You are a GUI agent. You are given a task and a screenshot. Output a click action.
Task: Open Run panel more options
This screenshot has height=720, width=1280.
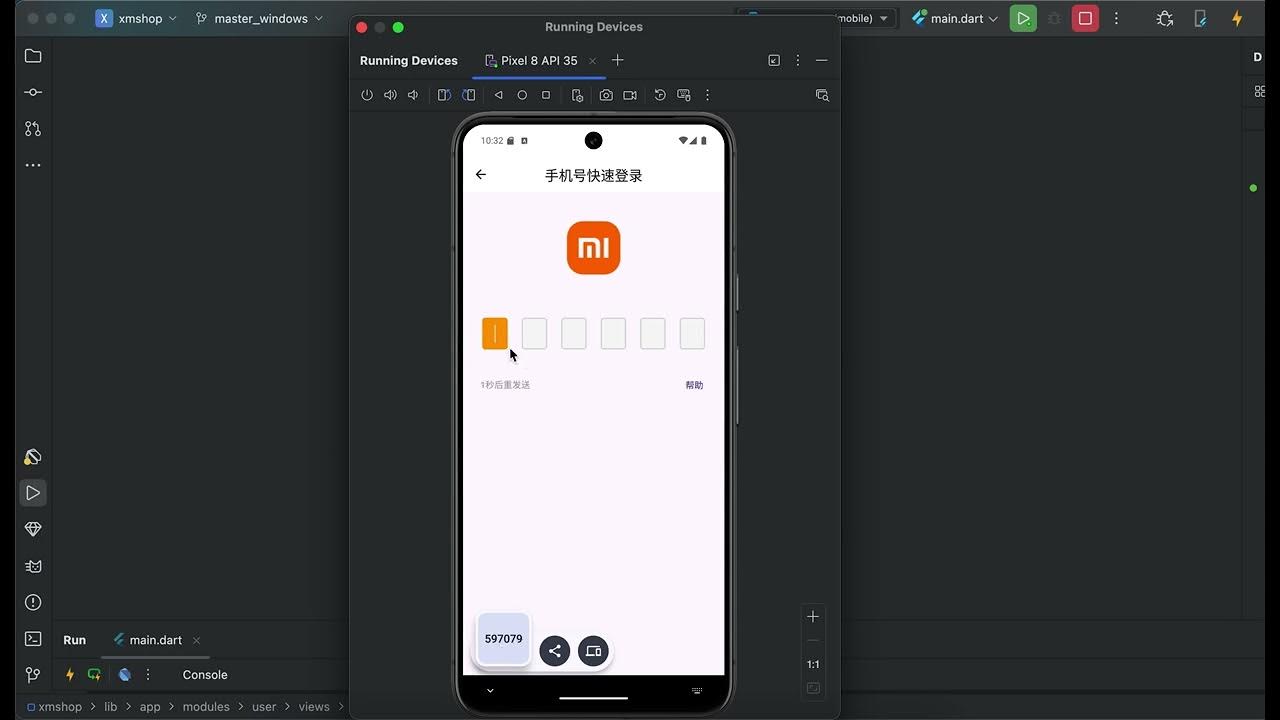pyautogui.click(x=148, y=675)
